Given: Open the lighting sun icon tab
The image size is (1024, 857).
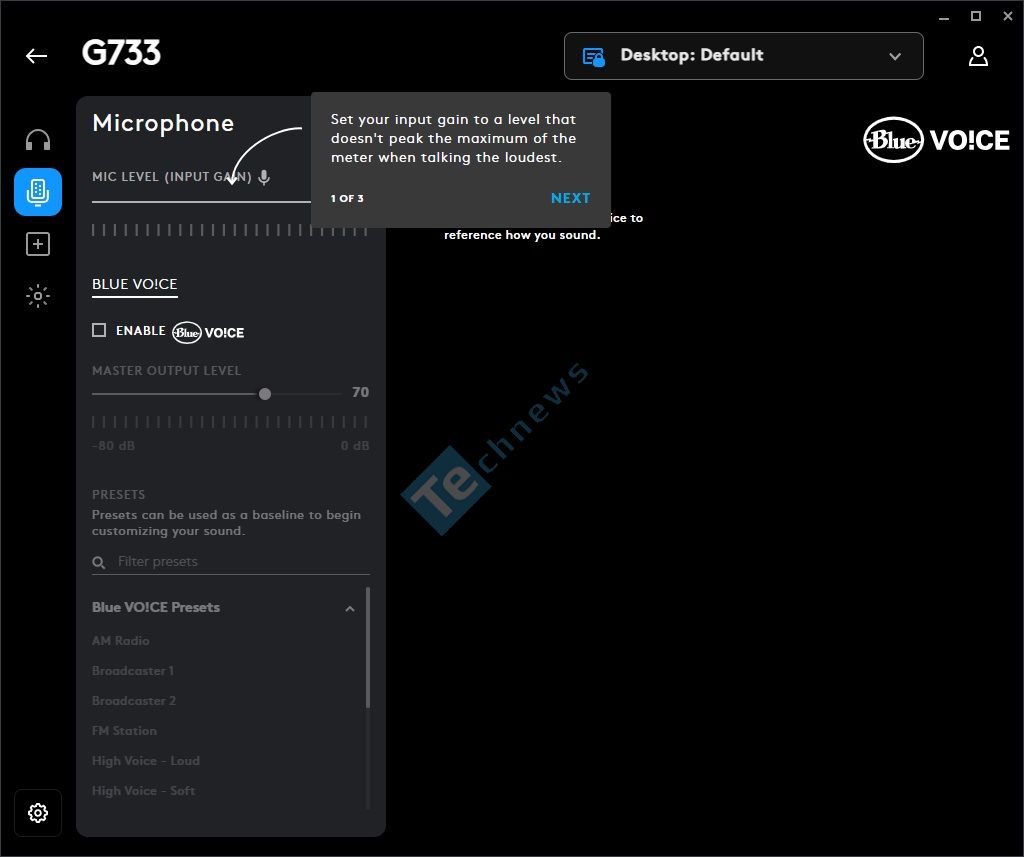Looking at the screenshot, I should (38, 296).
